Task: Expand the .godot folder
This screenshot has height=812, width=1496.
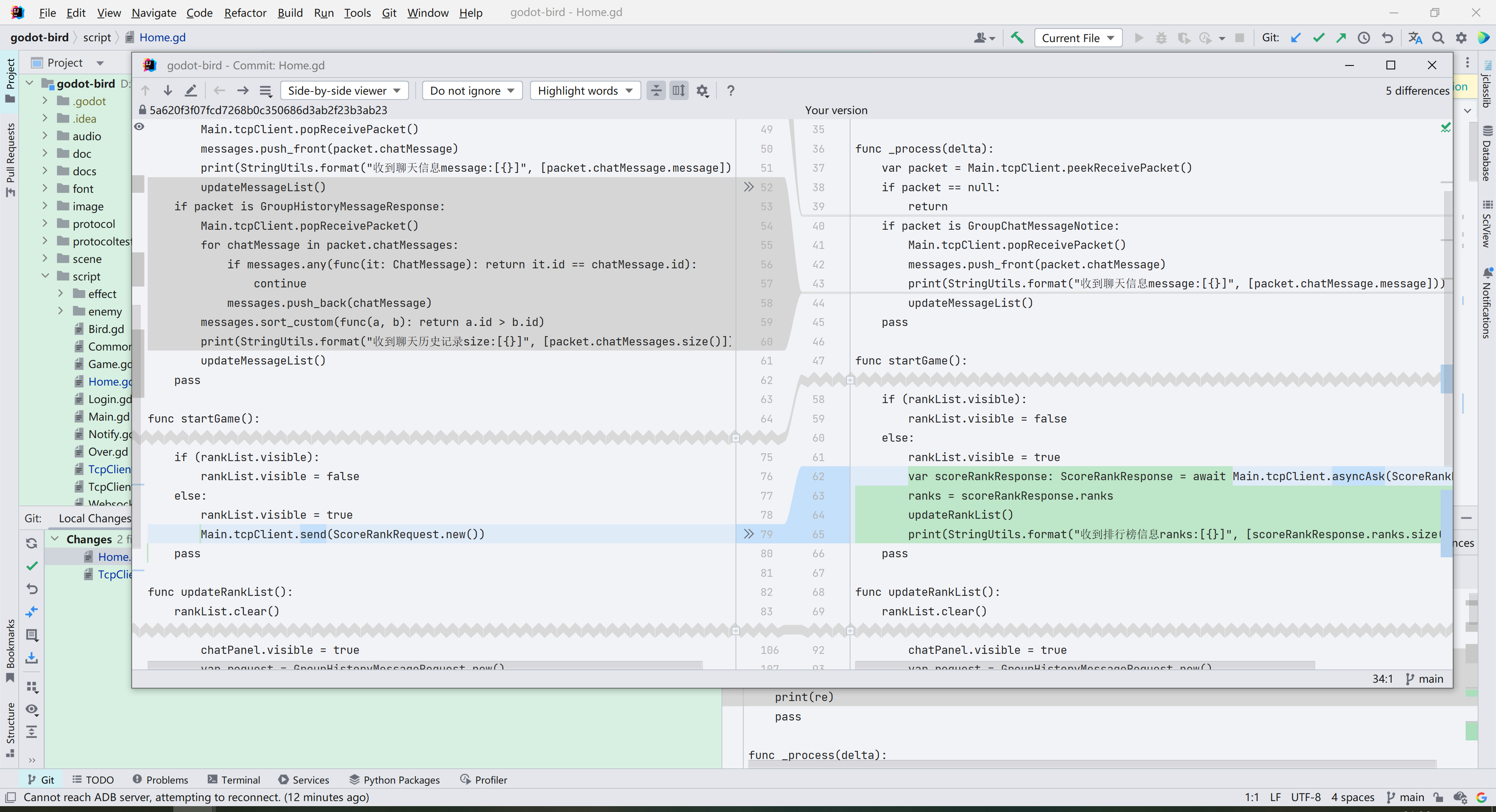Action: 45,101
